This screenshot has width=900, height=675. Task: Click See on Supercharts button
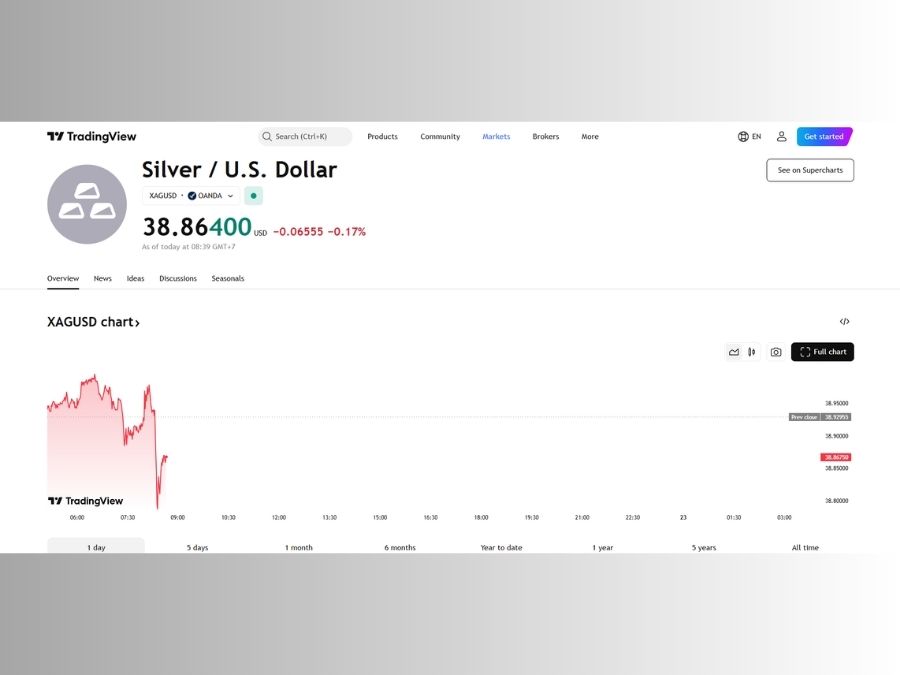coord(810,170)
